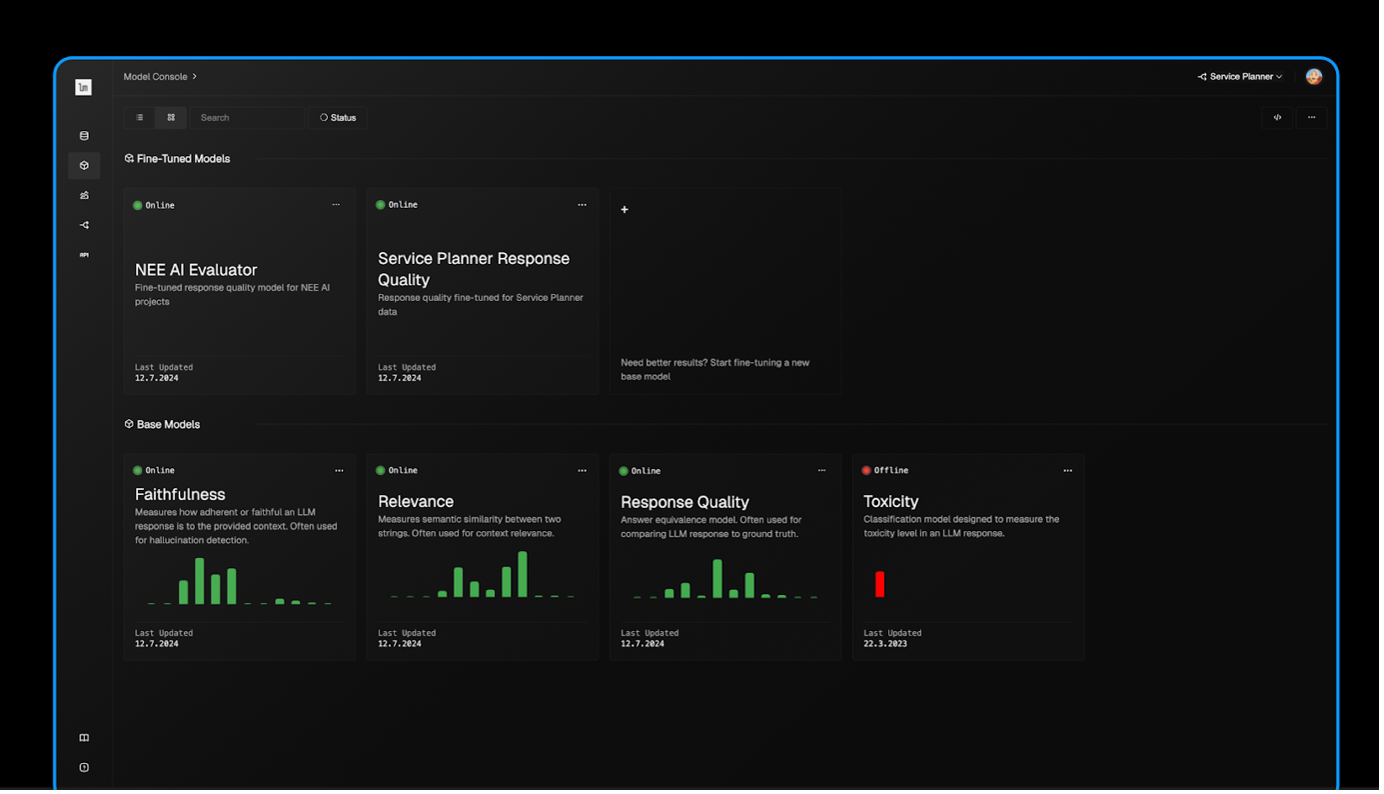Open options menu on Toxicity card
Image resolution: width=1384 pixels, height=794 pixels.
[1068, 471]
